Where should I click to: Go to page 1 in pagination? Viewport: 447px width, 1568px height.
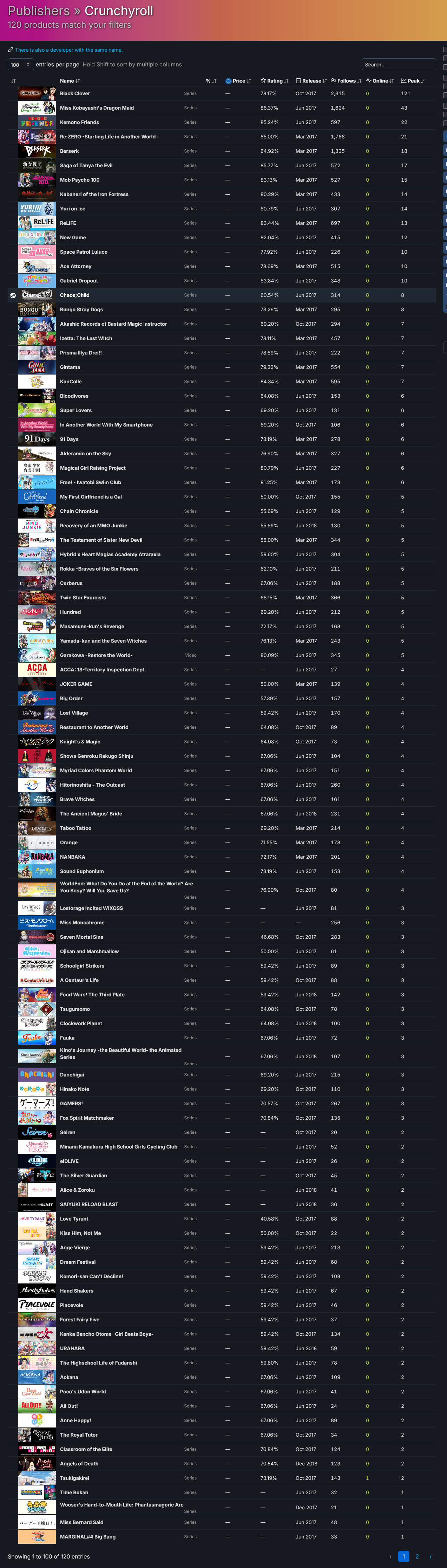pos(403,1556)
